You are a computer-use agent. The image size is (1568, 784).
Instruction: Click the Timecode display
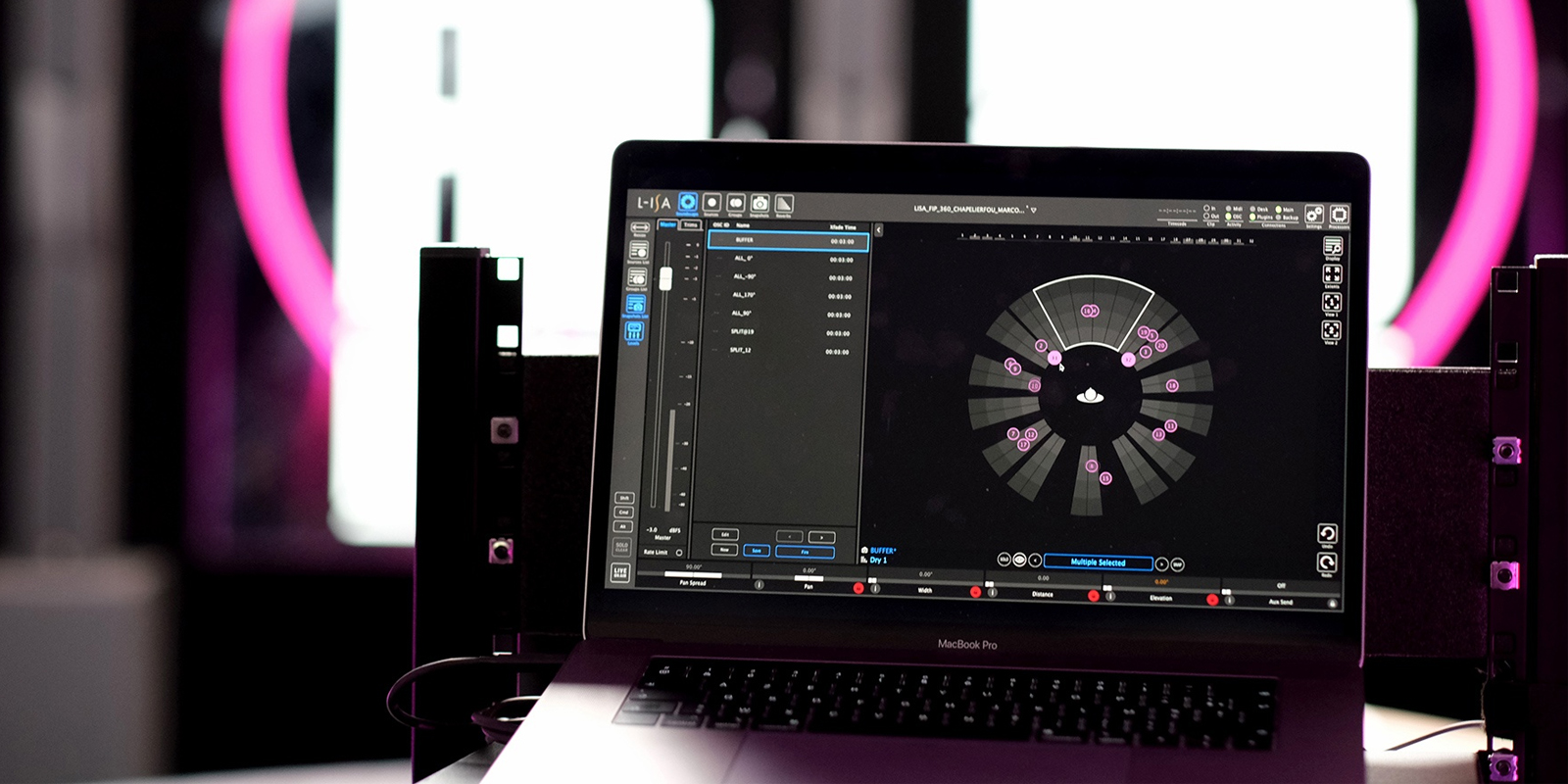coord(1177,212)
